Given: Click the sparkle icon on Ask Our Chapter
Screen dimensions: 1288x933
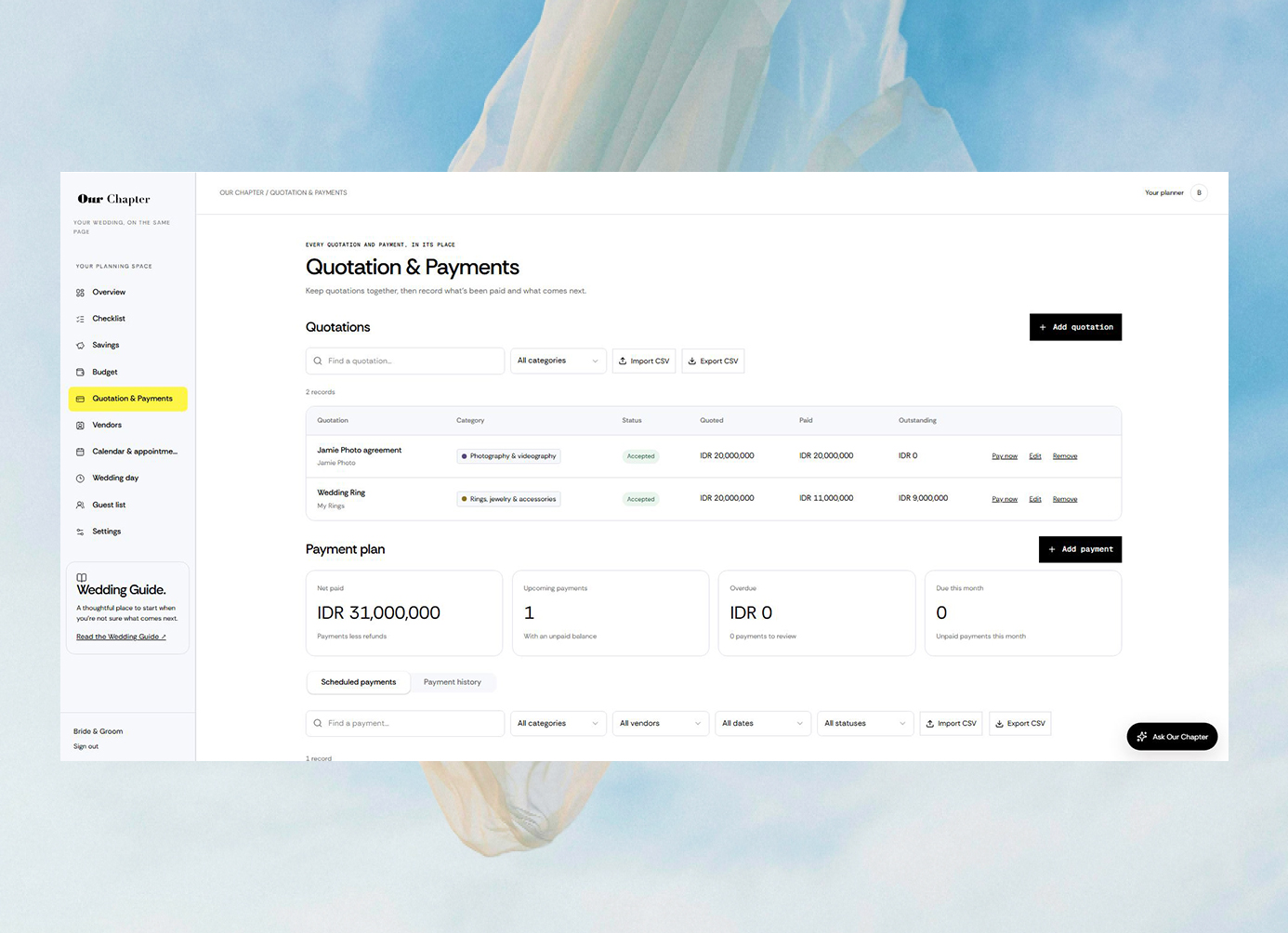Looking at the screenshot, I should 1142,737.
